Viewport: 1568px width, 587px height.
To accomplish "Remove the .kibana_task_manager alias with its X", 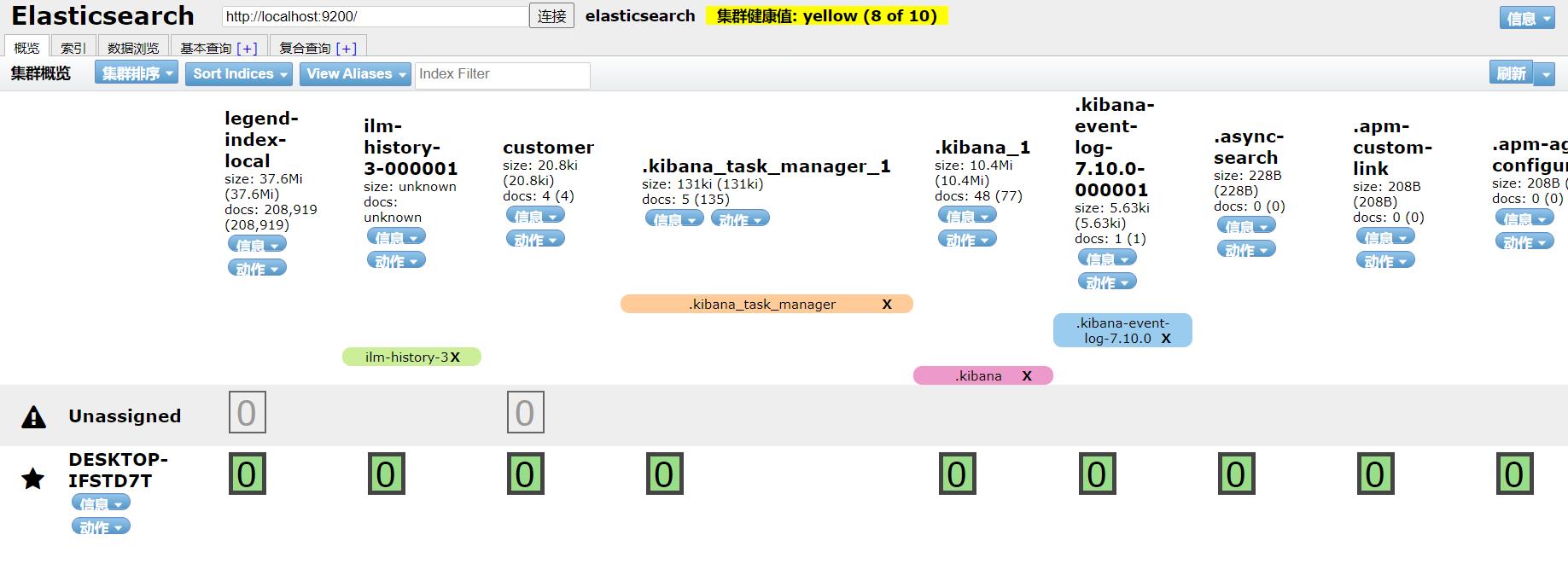I will (x=887, y=305).
